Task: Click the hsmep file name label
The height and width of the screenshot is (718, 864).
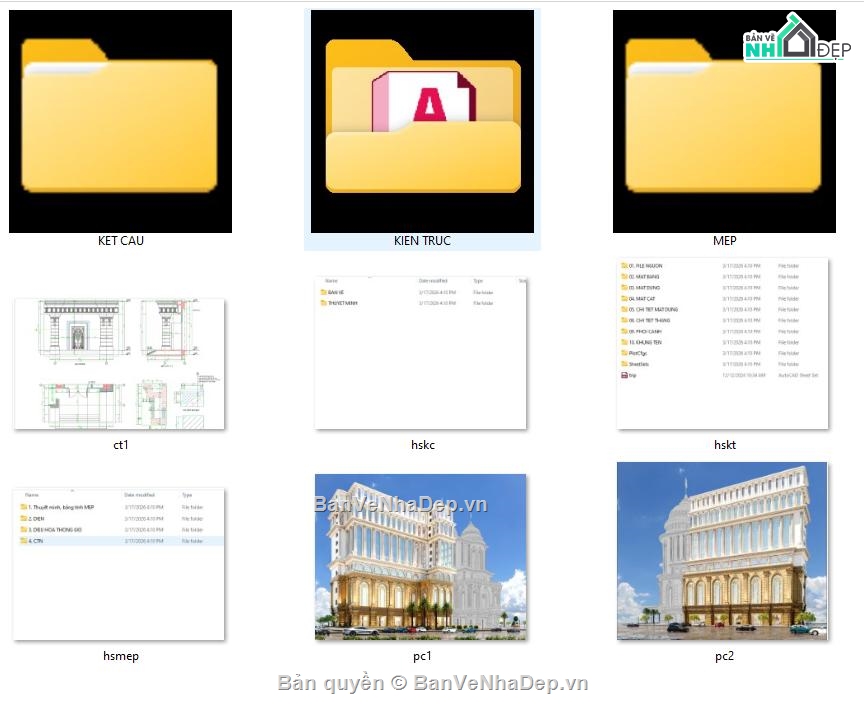Action: [x=121, y=656]
